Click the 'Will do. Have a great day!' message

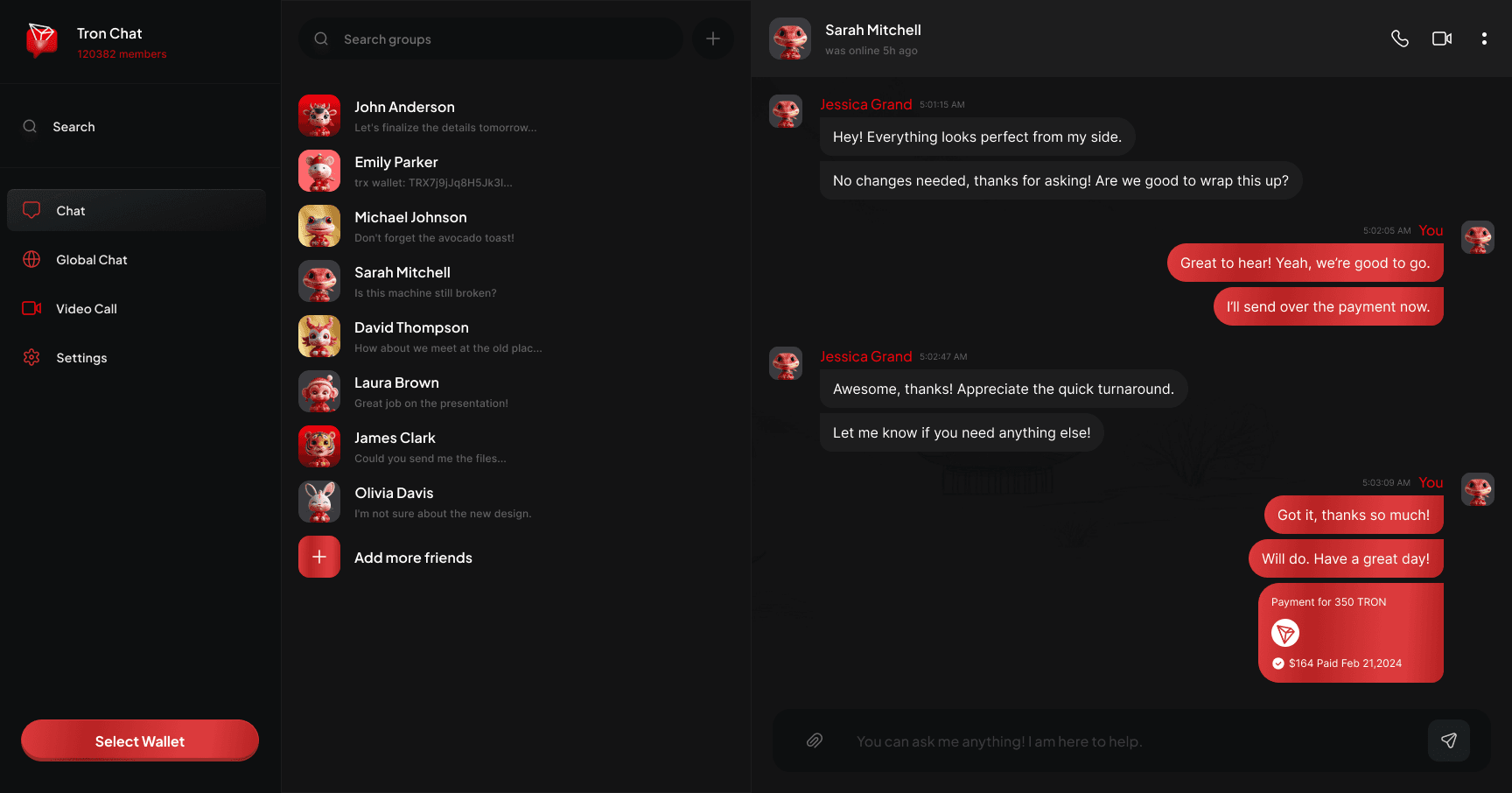point(1346,558)
